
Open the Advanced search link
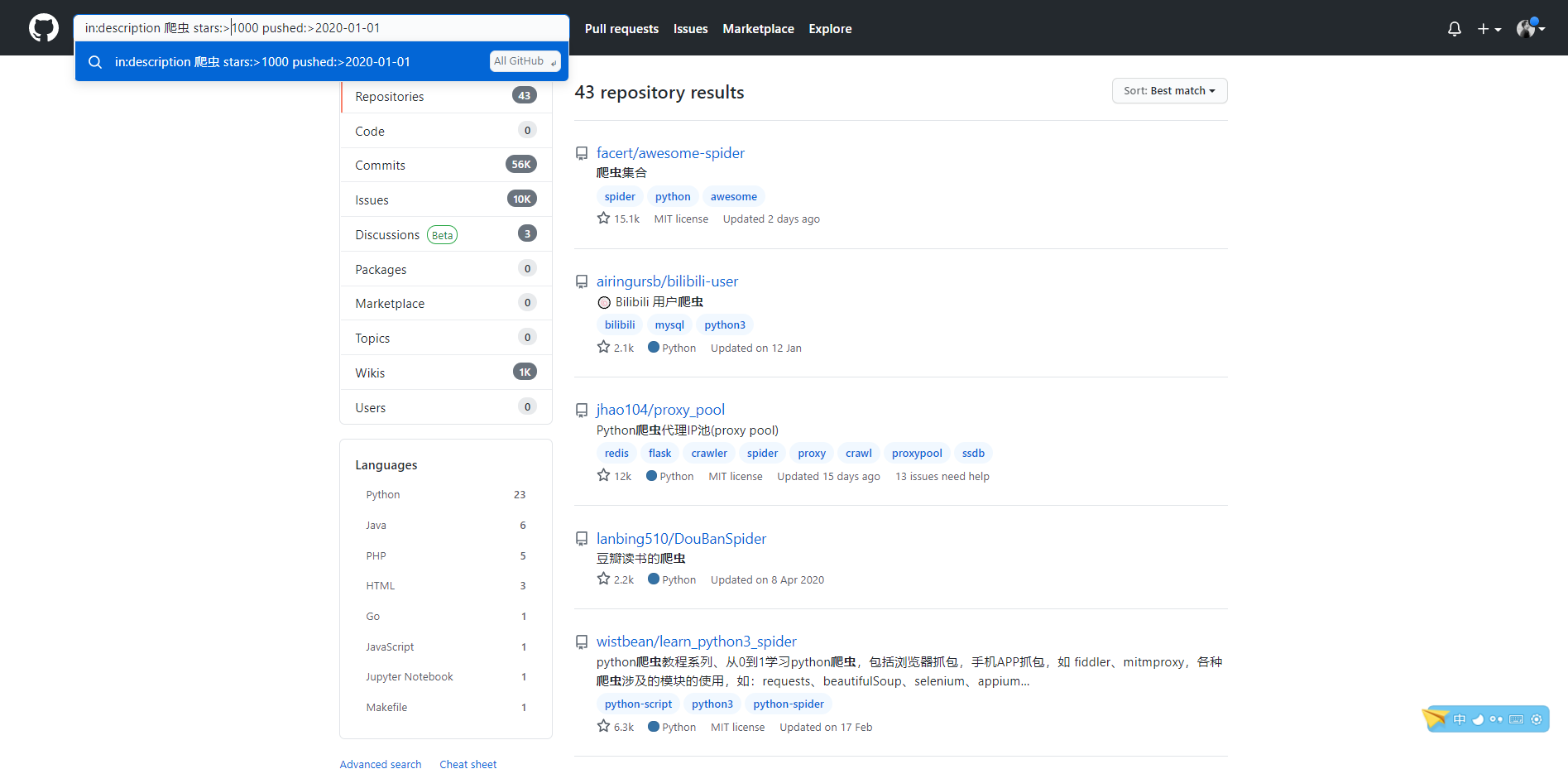point(381,763)
